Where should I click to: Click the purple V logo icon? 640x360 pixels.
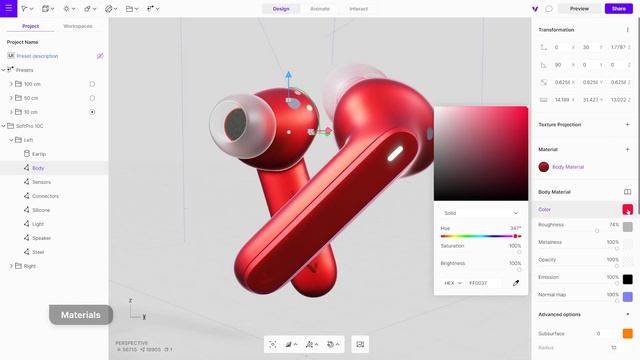click(x=535, y=9)
